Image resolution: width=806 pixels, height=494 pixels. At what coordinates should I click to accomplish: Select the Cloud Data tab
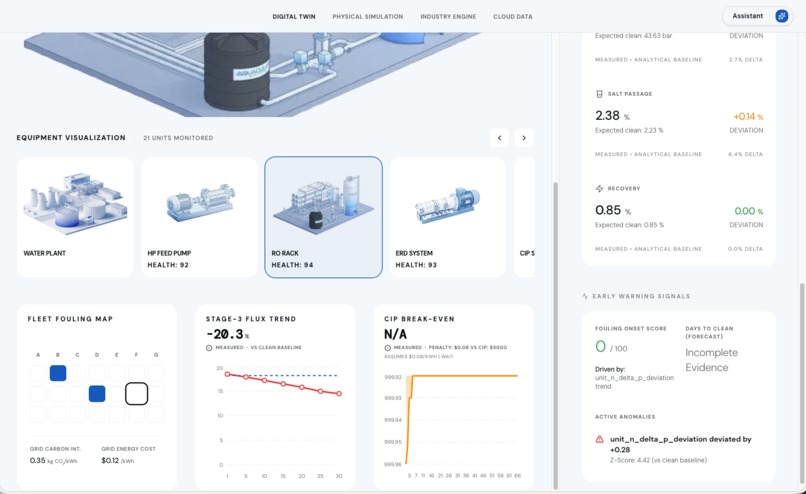[x=512, y=16]
